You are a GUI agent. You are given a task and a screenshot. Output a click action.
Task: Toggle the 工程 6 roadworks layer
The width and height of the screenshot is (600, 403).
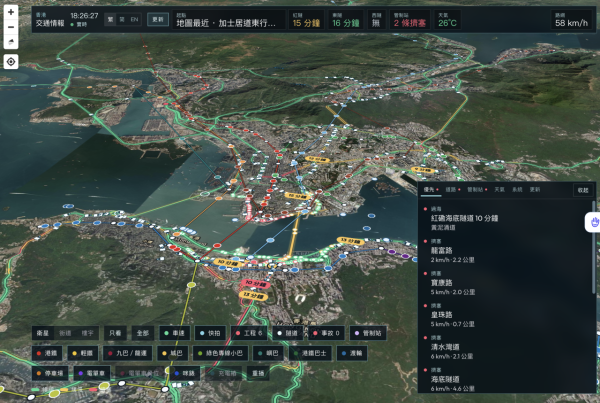pyautogui.click(x=249, y=333)
